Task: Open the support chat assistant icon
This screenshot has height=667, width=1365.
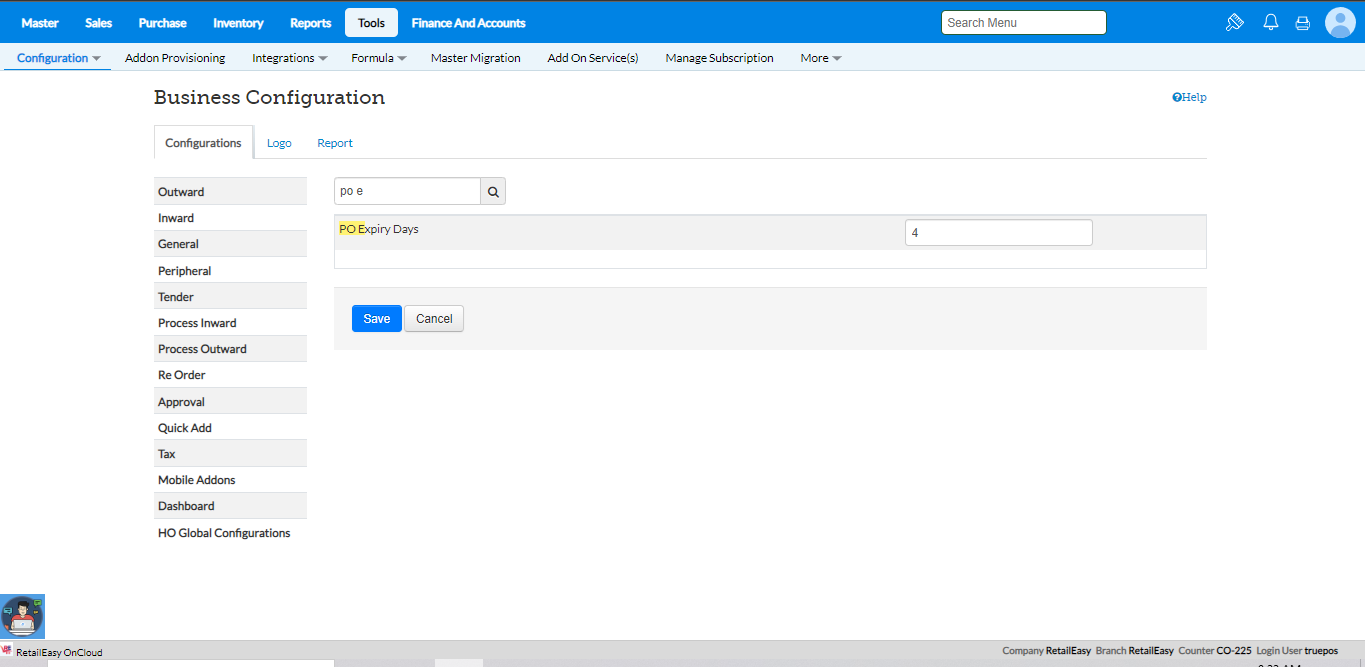Action: click(22, 616)
